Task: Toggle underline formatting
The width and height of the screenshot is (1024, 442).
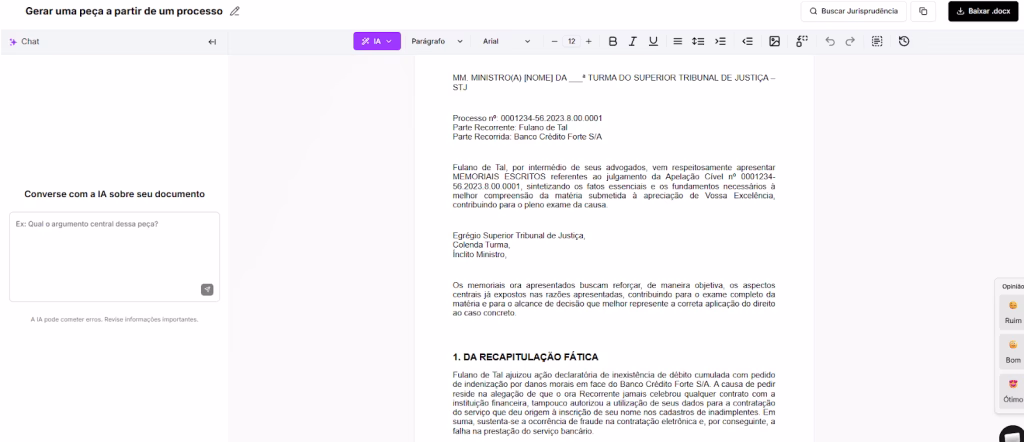Action: pos(653,41)
